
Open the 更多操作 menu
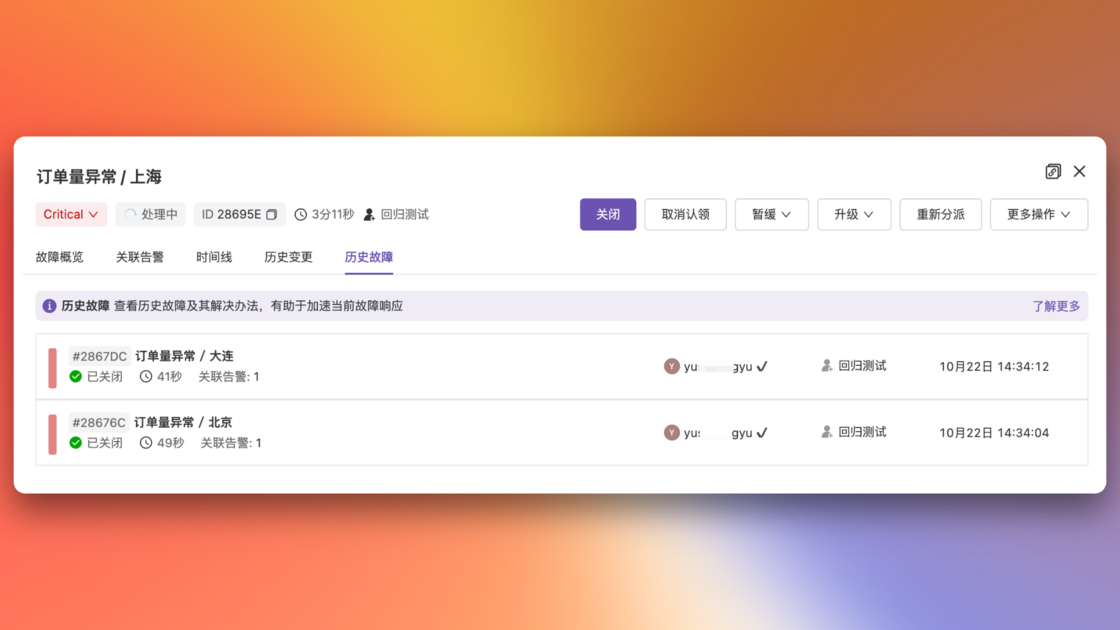(x=1038, y=214)
